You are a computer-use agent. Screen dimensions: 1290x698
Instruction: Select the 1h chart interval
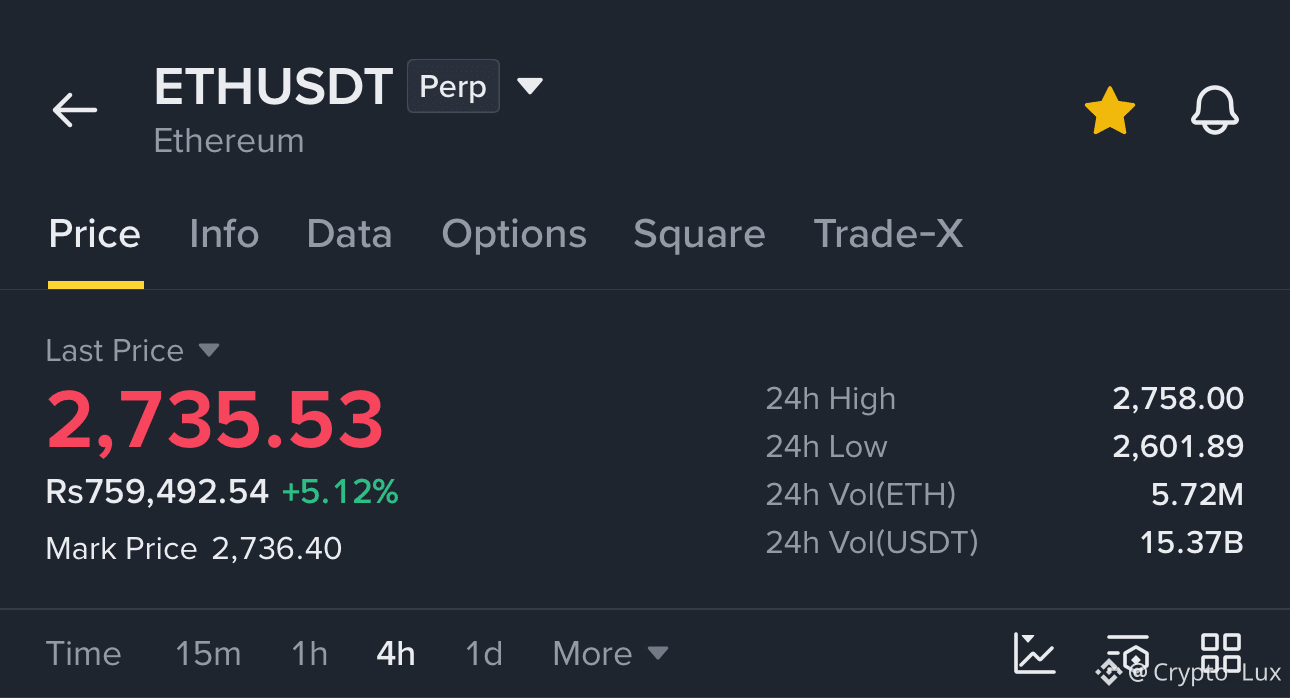coord(309,654)
